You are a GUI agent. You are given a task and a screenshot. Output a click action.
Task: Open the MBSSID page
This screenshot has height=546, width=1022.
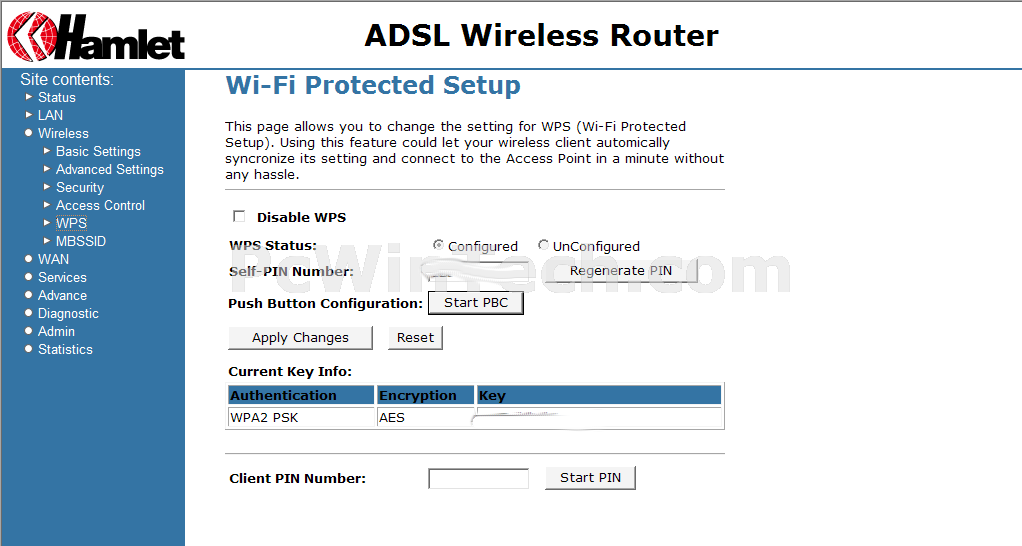pos(81,241)
